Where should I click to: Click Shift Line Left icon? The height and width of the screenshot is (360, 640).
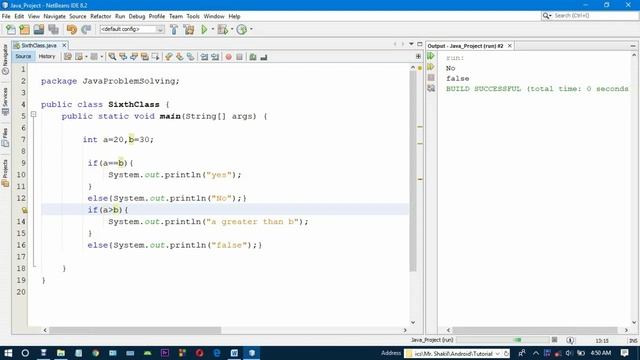(204, 57)
